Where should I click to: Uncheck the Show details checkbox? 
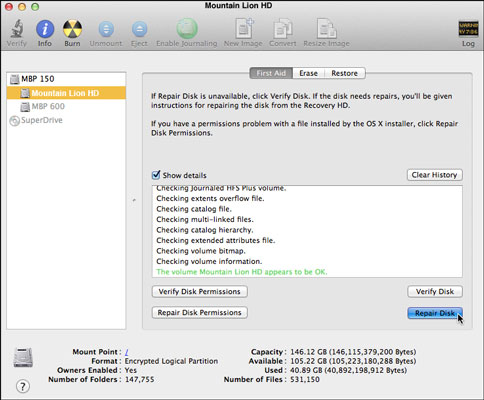click(x=156, y=175)
